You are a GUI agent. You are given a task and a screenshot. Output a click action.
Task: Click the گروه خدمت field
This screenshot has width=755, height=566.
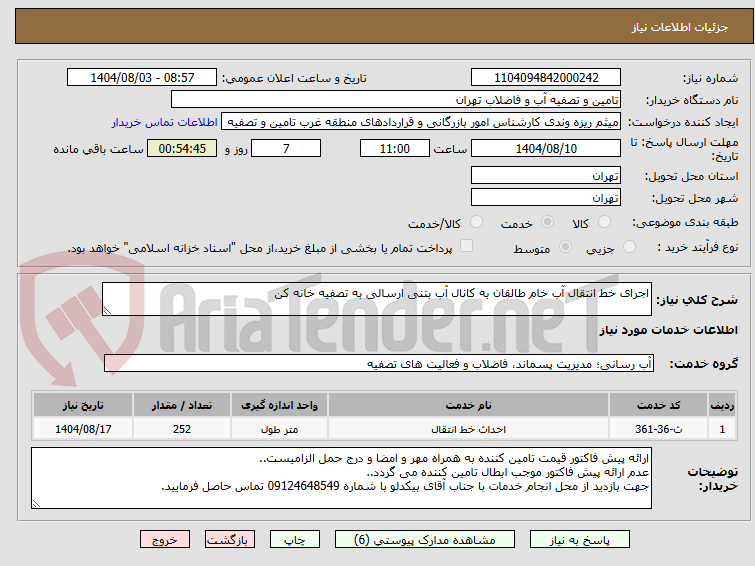point(379,364)
